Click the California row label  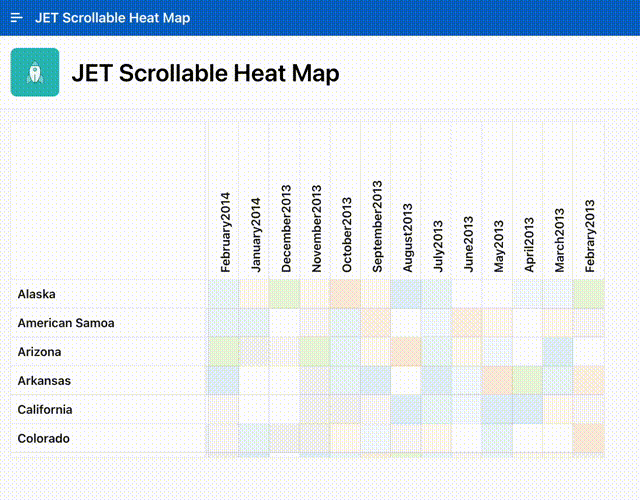tap(46, 410)
